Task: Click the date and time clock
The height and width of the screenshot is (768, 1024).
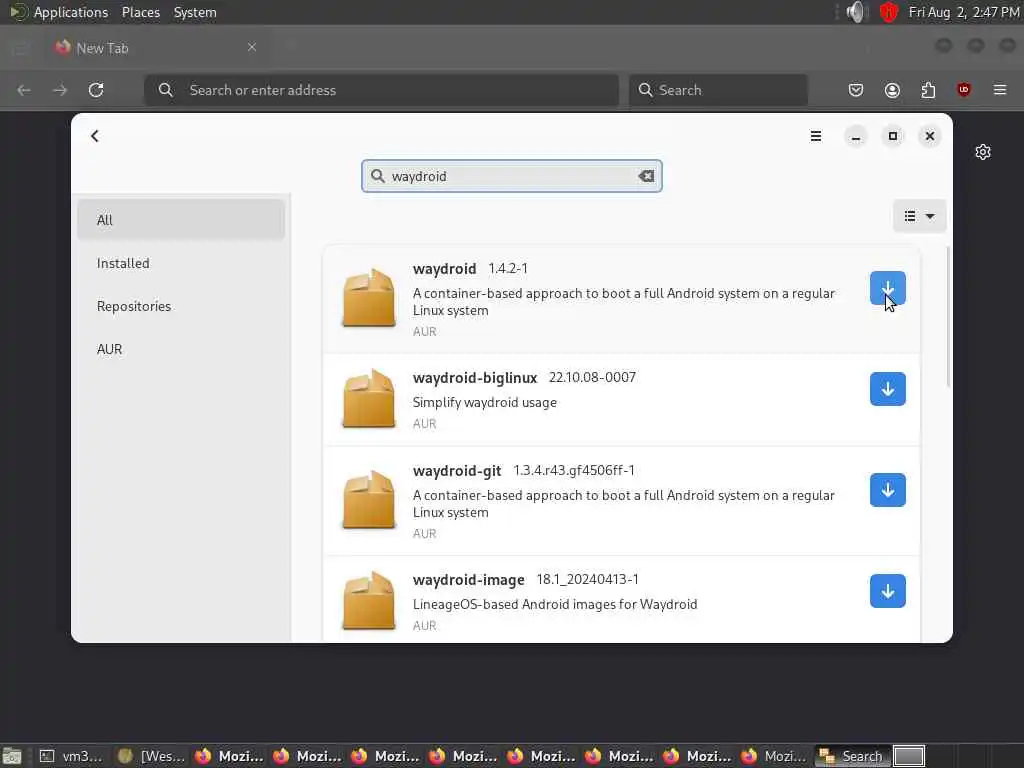Action: click(964, 12)
